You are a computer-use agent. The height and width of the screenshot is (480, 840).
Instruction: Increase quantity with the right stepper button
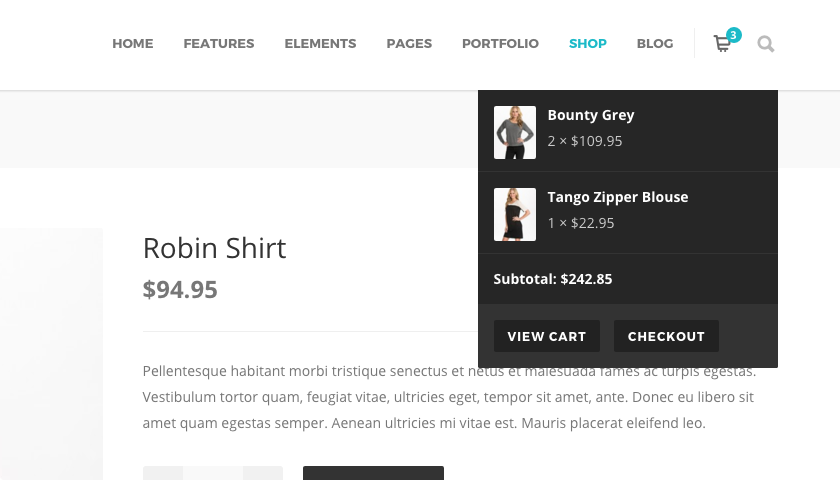pyautogui.click(x=263, y=473)
